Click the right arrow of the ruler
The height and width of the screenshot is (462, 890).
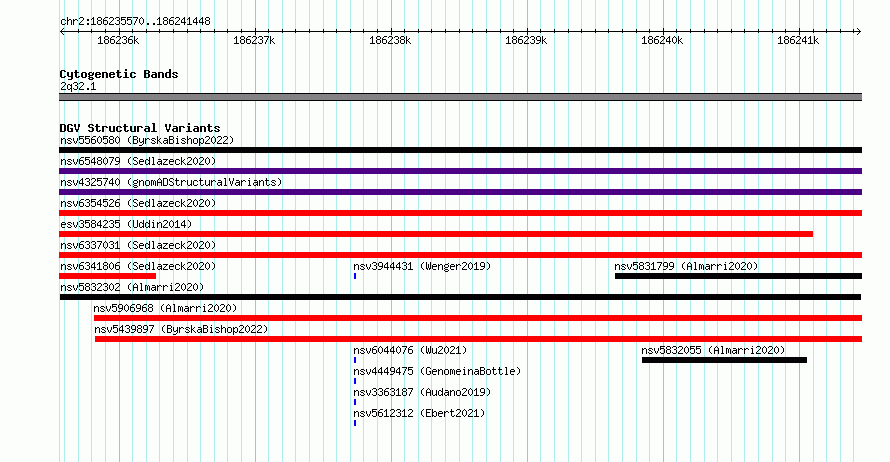858,32
